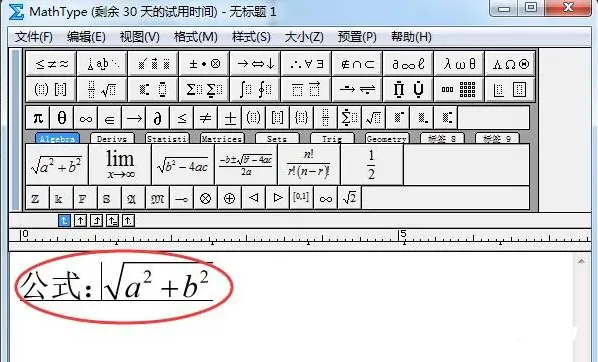This screenshot has width=598, height=362.
Task: Open the 帮助(H) menu
Action: 411,37
